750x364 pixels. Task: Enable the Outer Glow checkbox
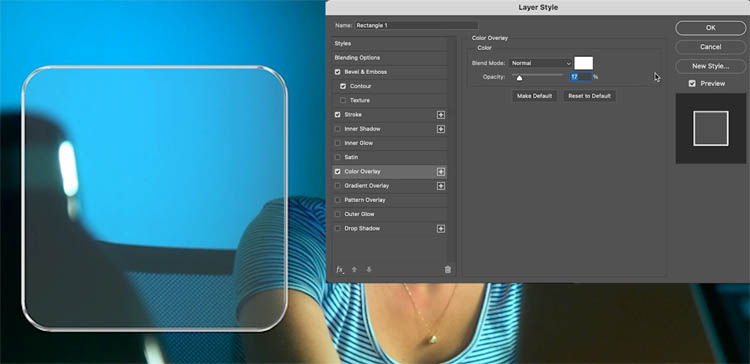338,214
